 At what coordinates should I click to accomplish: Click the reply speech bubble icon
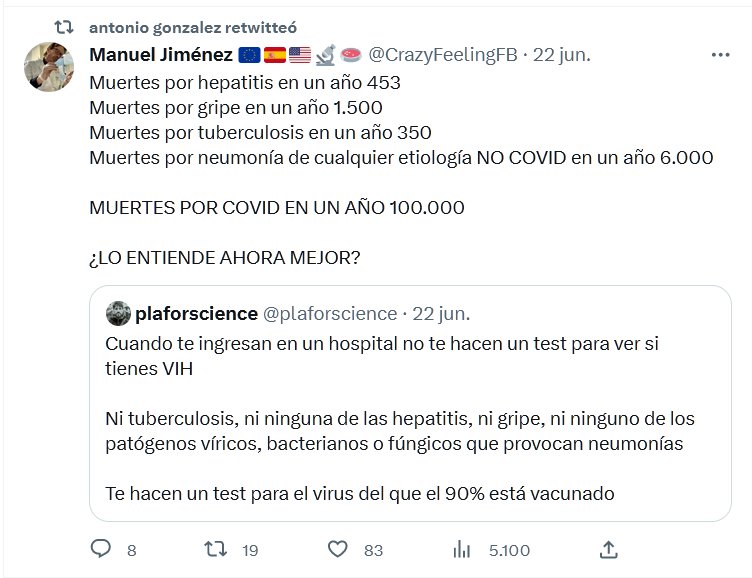(x=101, y=549)
